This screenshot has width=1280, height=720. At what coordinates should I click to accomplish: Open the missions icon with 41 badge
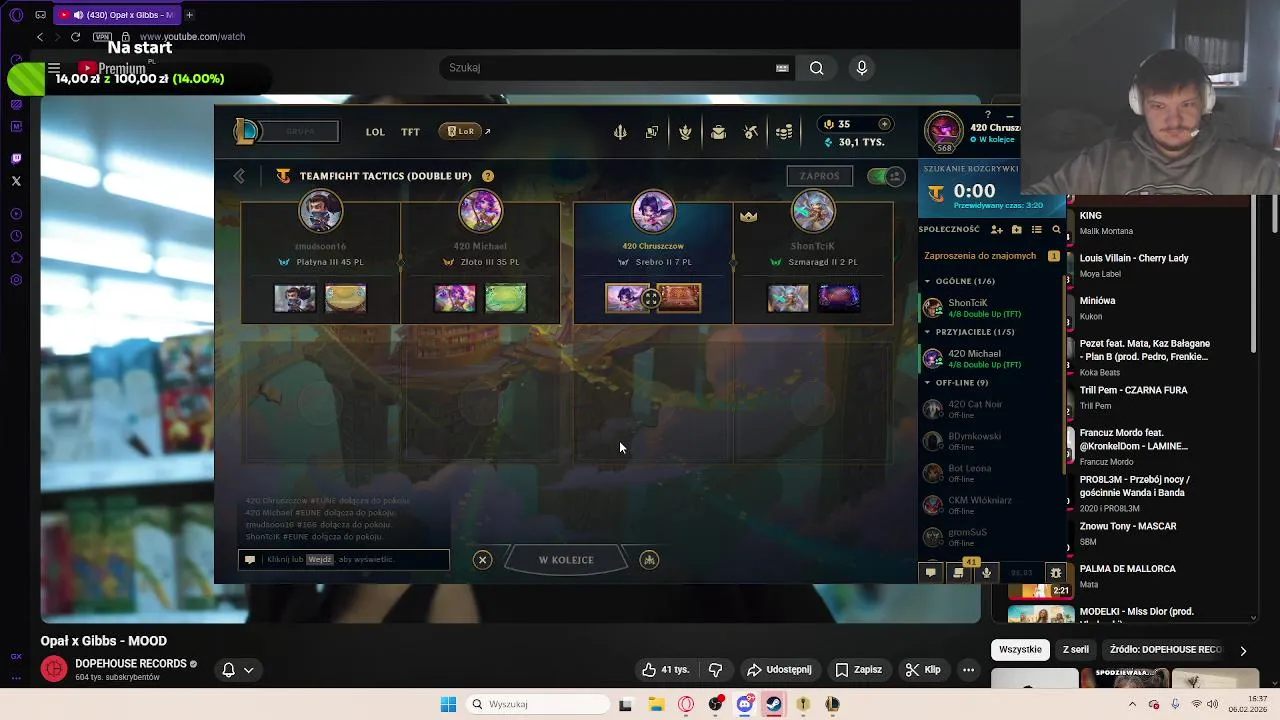(x=959, y=573)
